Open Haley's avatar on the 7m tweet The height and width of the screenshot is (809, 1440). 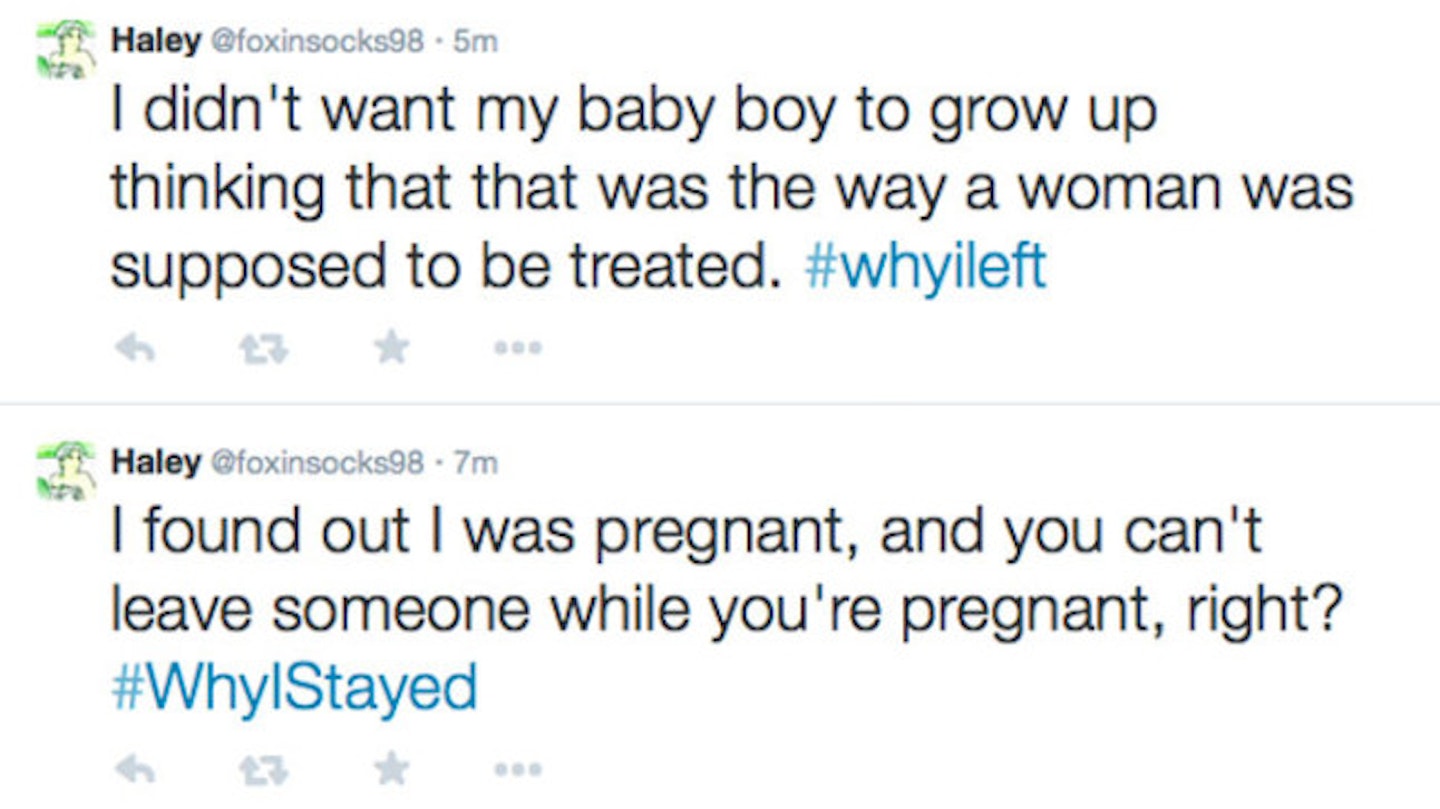tap(66, 471)
